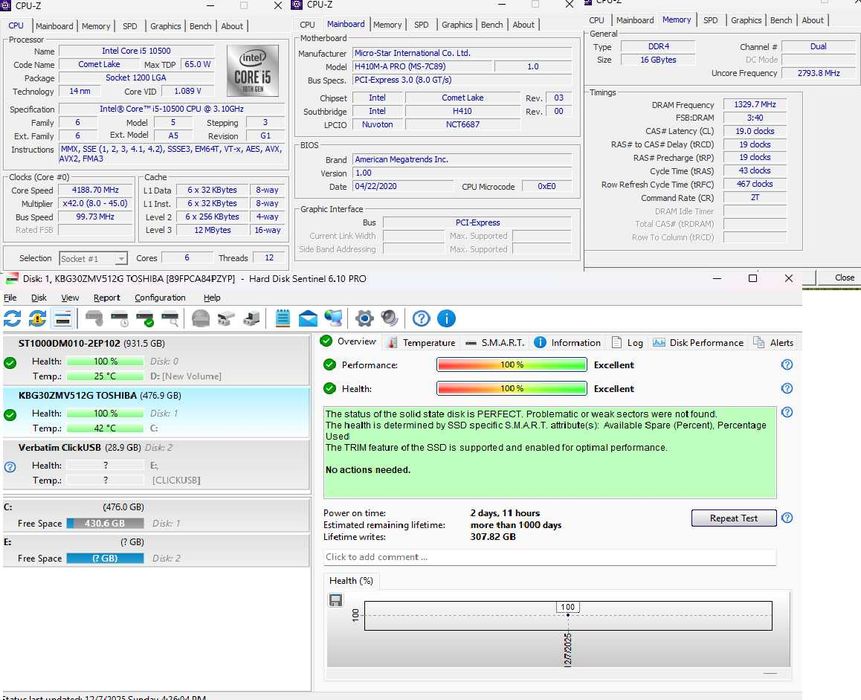Screen dimensions: 861x700
Task: Click the help icon next to Repeat Test
Action: (x=787, y=518)
